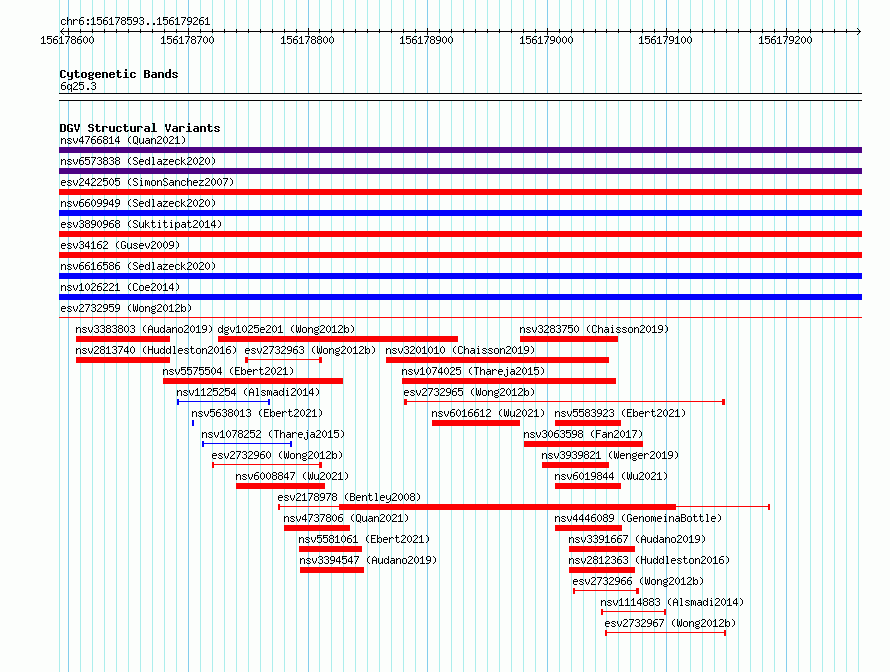
Task: Select nsv1125254 (Alsmadi2014) blue line
Action: coord(224,402)
